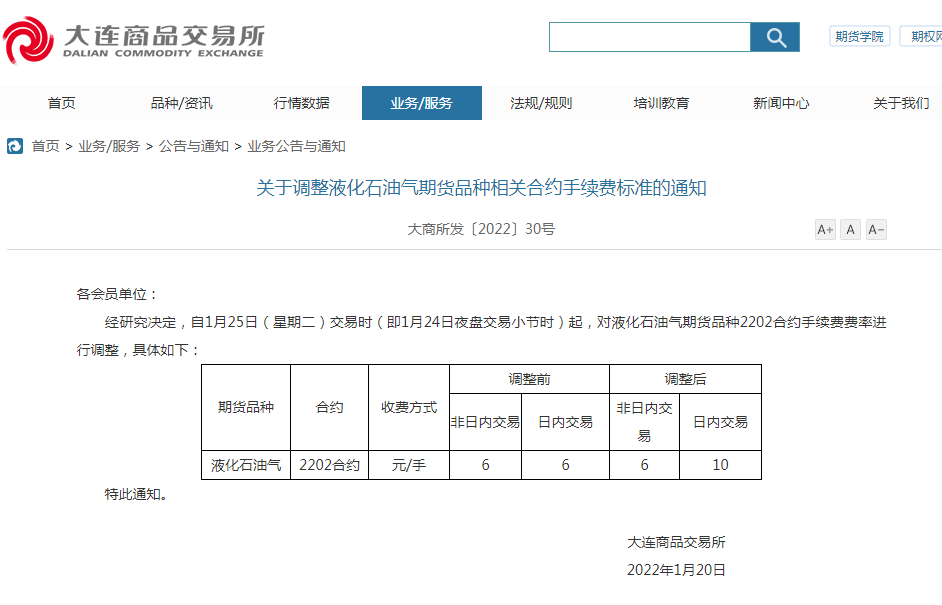Open the 业务/服务 tab

coord(421,103)
